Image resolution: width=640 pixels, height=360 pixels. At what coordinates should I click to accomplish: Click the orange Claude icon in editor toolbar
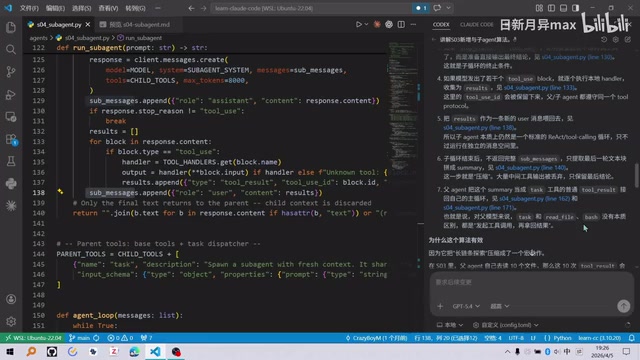(x=377, y=24)
